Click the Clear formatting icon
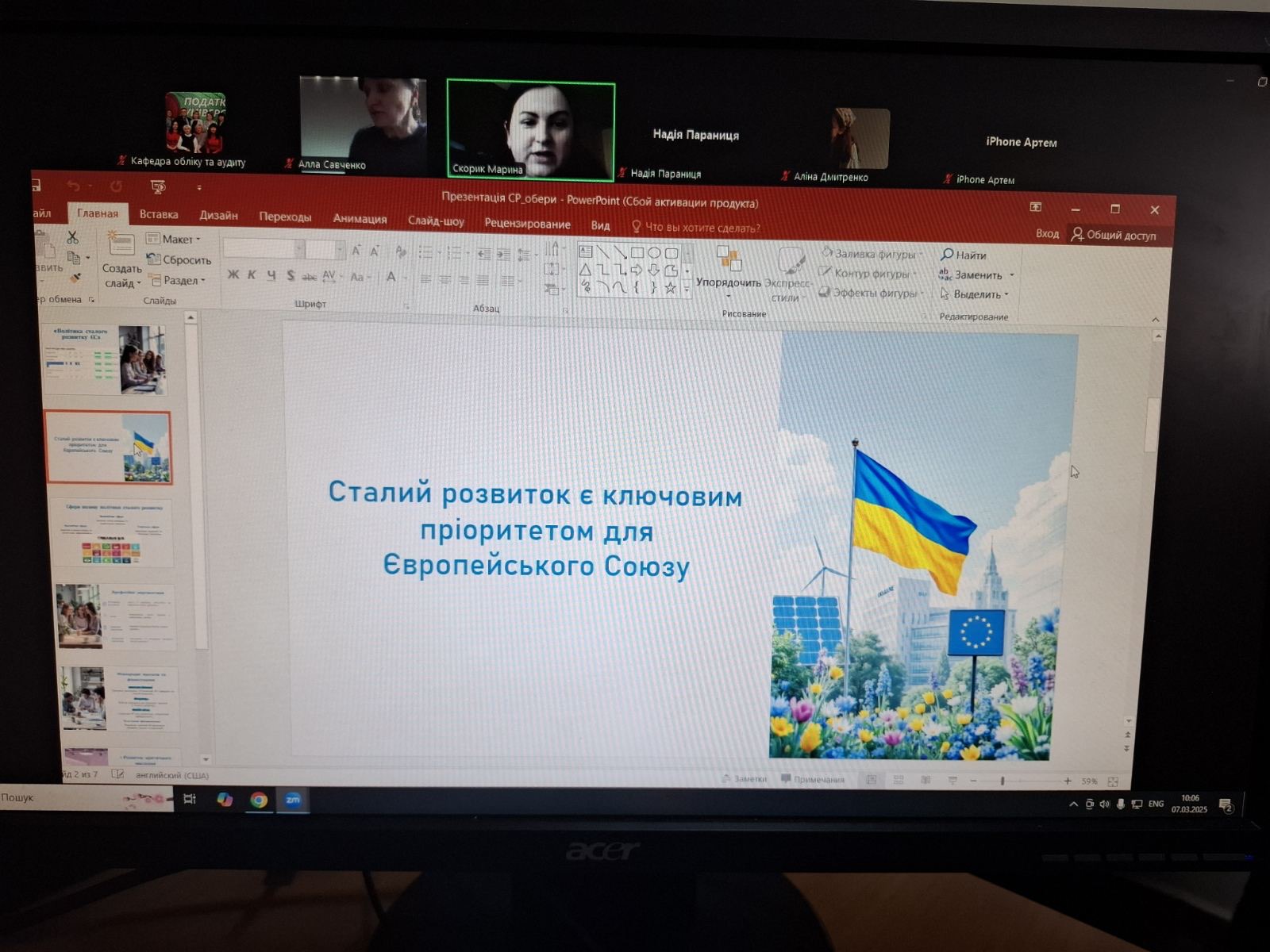Image resolution: width=1270 pixels, height=952 pixels. coord(401,251)
